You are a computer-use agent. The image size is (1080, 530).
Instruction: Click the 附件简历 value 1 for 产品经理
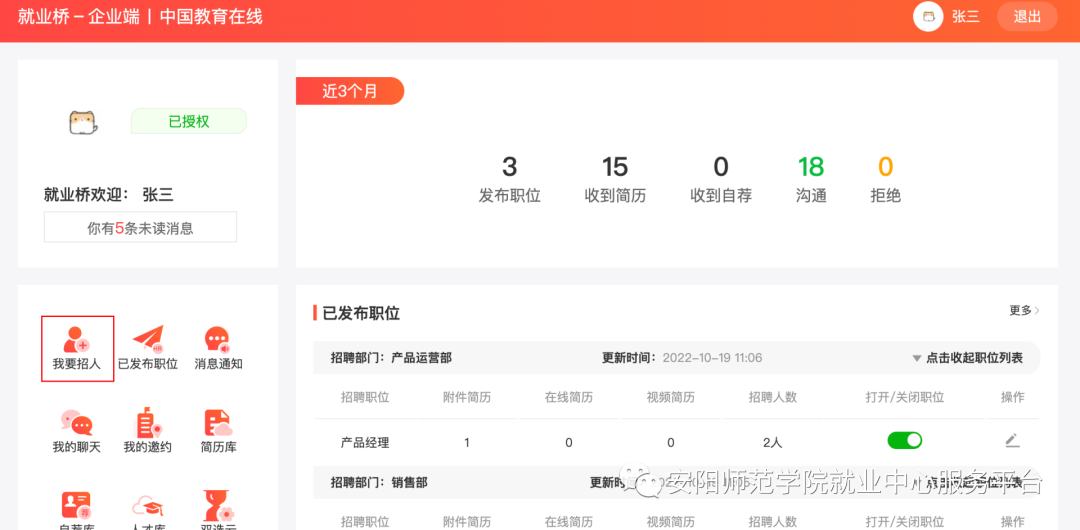tap(466, 443)
